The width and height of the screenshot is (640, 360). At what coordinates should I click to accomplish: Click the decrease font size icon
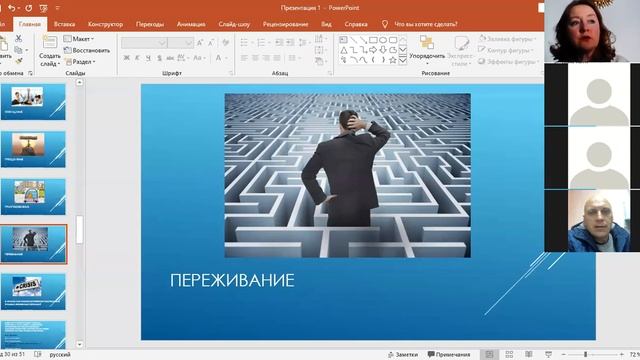[x=211, y=42]
